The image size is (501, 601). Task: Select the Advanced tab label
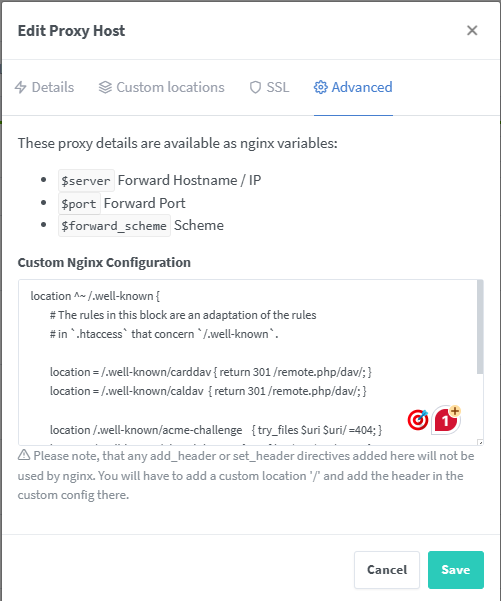362,87
